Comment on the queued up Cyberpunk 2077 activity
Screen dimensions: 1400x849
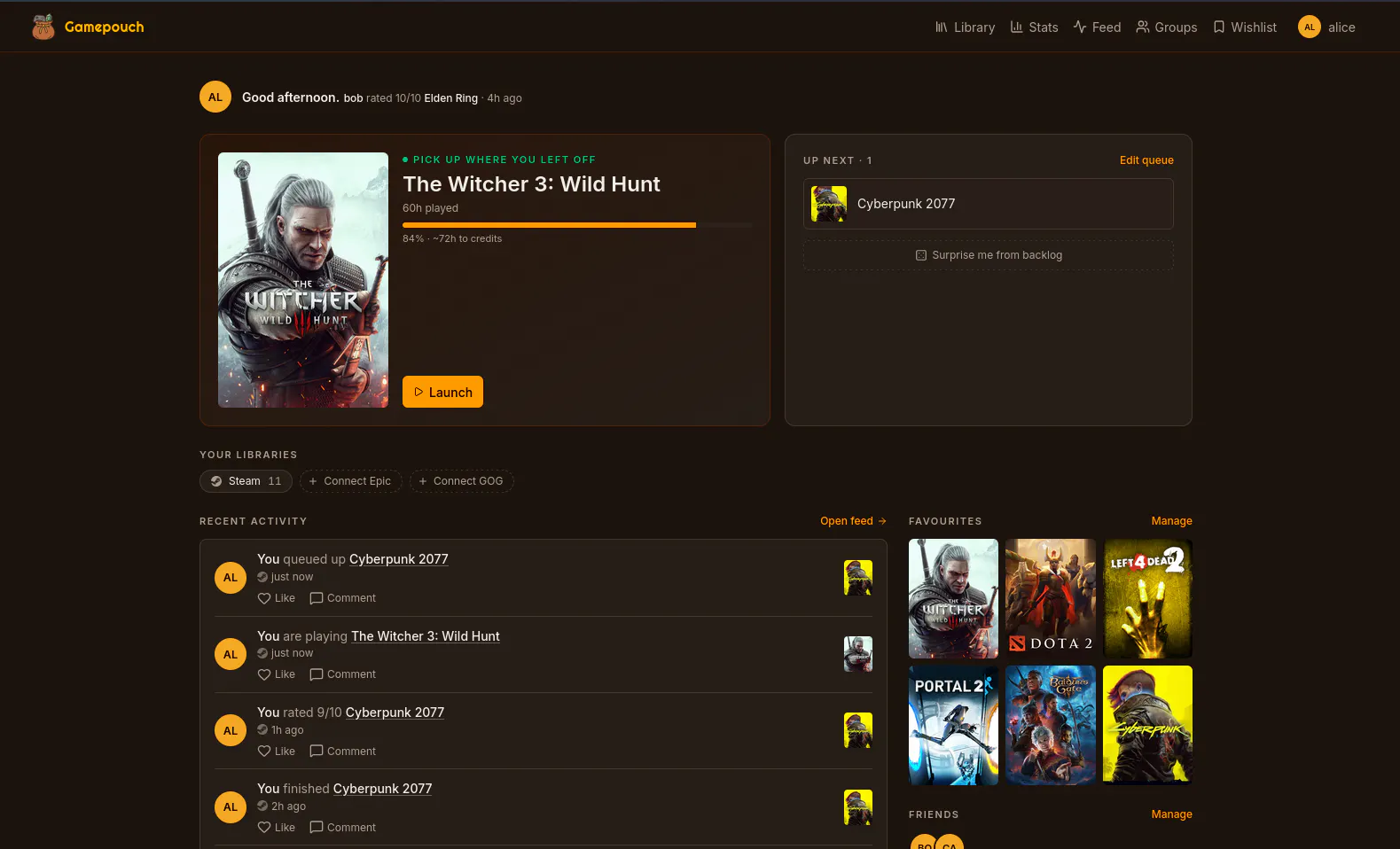point(343,598)
